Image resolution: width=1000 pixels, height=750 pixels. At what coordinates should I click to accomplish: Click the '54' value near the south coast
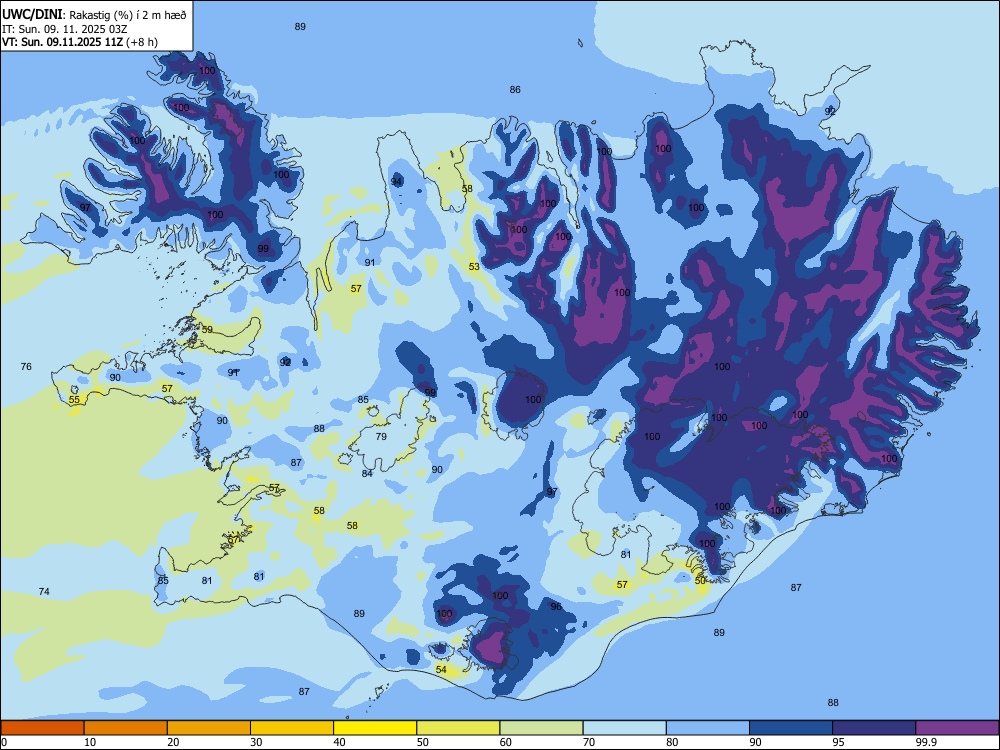point(441,670)
